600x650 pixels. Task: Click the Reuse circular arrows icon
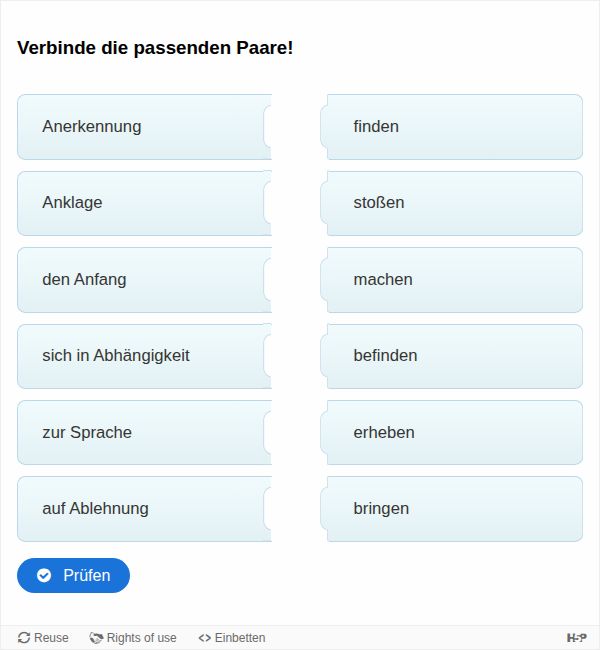[24, 638]
